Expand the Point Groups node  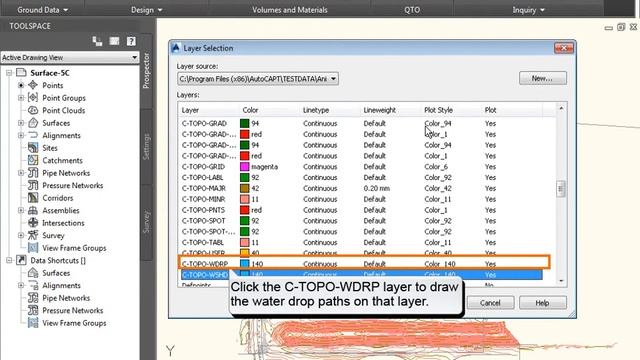coord(21,98)
